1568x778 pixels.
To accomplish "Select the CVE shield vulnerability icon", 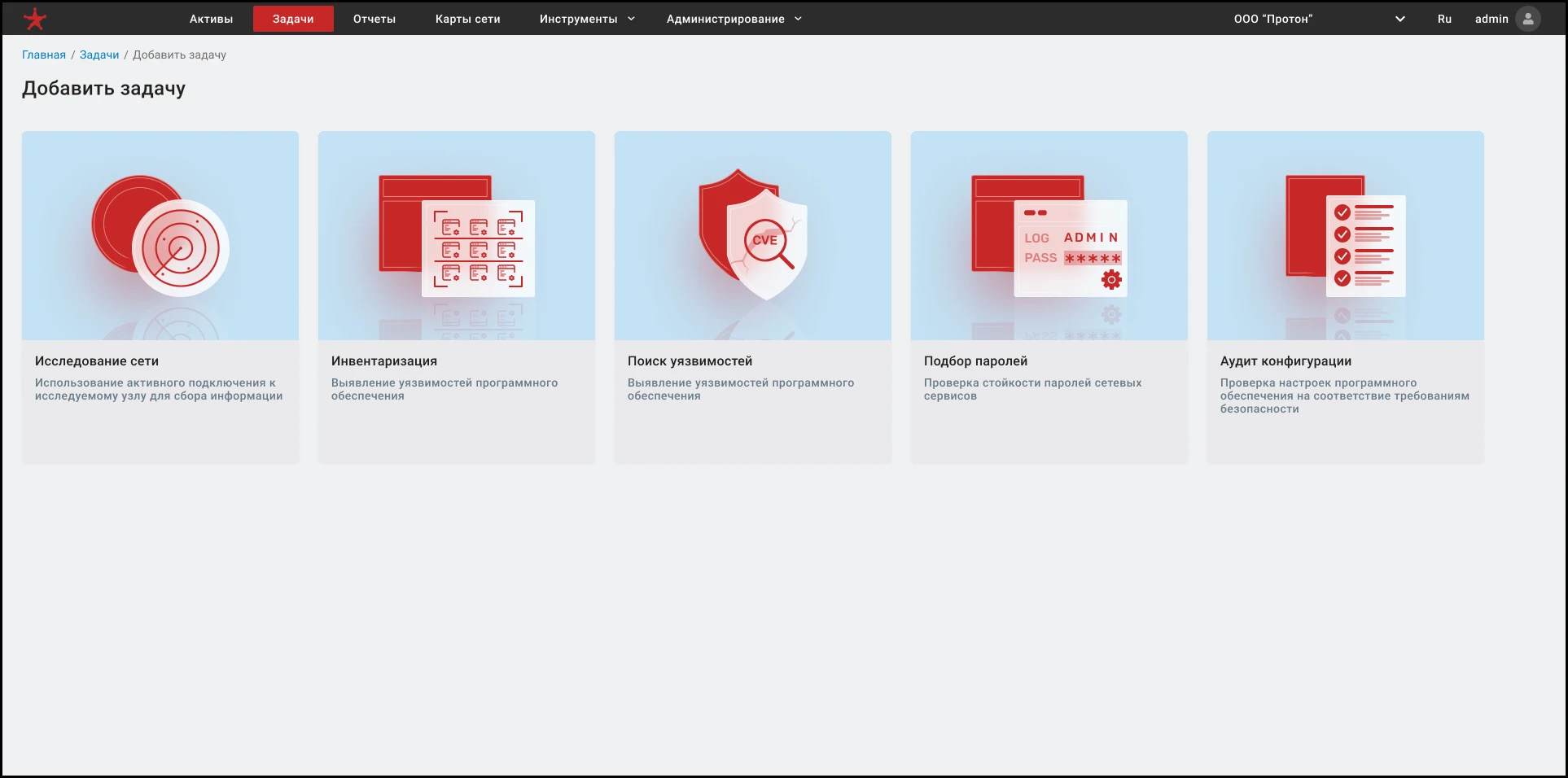I will pyautogui.click(x=753, y=234).
